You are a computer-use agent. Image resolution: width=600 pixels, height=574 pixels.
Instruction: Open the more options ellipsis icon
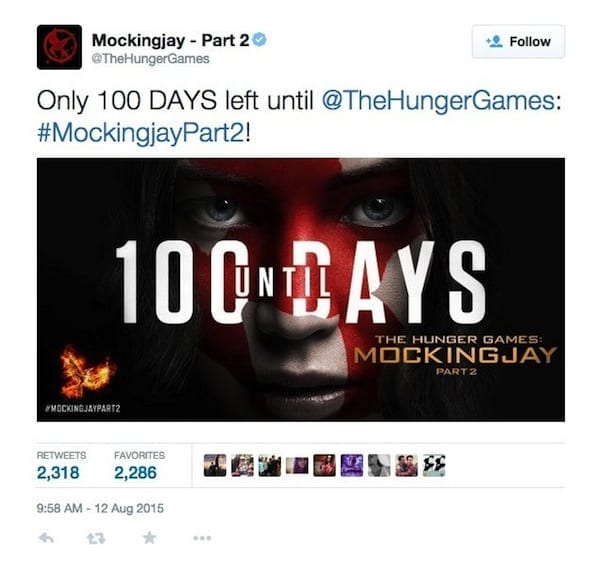point(202,538)
